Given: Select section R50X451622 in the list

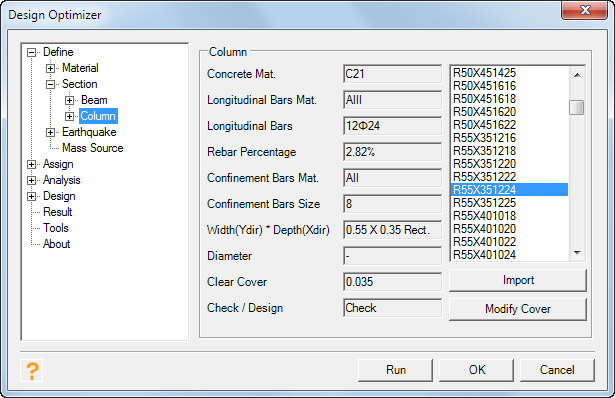Looking at the screenshot, I should (509, 125).
